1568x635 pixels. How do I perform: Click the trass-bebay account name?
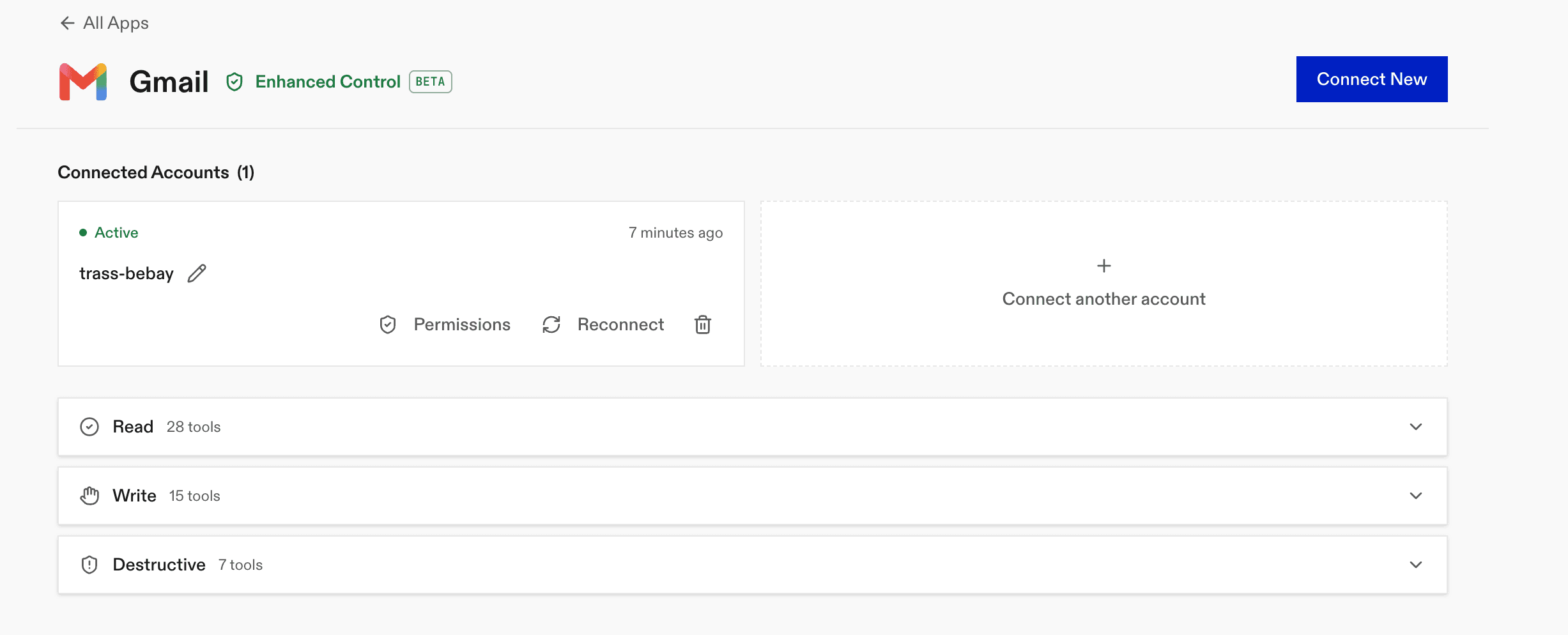coord(127,273)
